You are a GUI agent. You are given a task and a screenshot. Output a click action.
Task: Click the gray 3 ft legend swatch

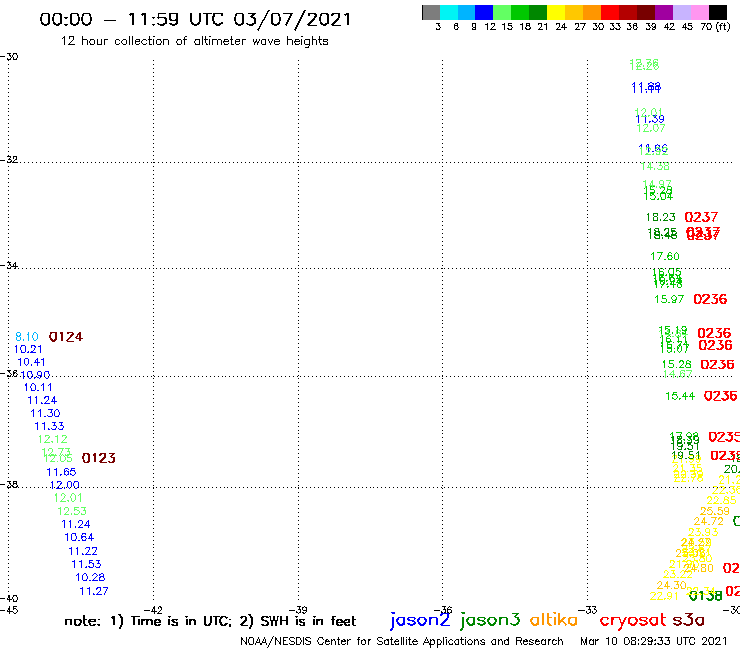pos(431,12)
